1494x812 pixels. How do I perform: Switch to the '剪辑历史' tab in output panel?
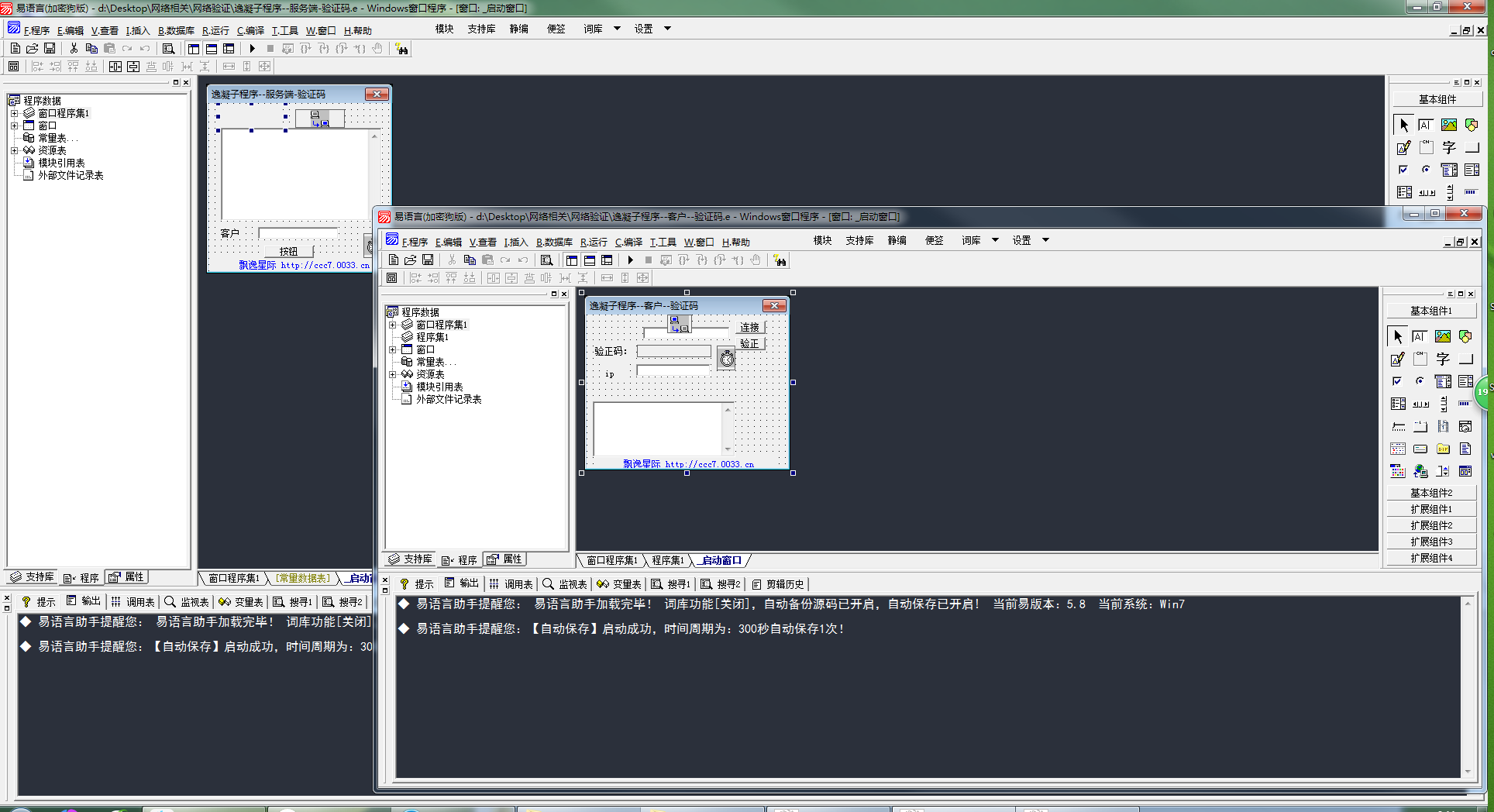click(779, 584)
